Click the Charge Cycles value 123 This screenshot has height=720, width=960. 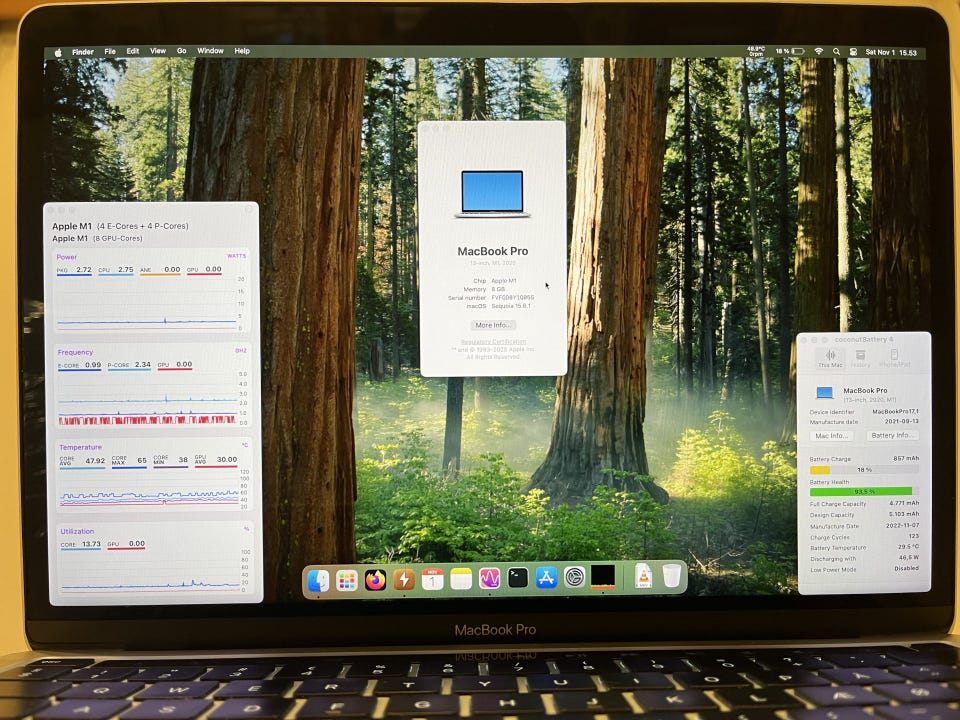pyautogui.click(x=913, y=536)
